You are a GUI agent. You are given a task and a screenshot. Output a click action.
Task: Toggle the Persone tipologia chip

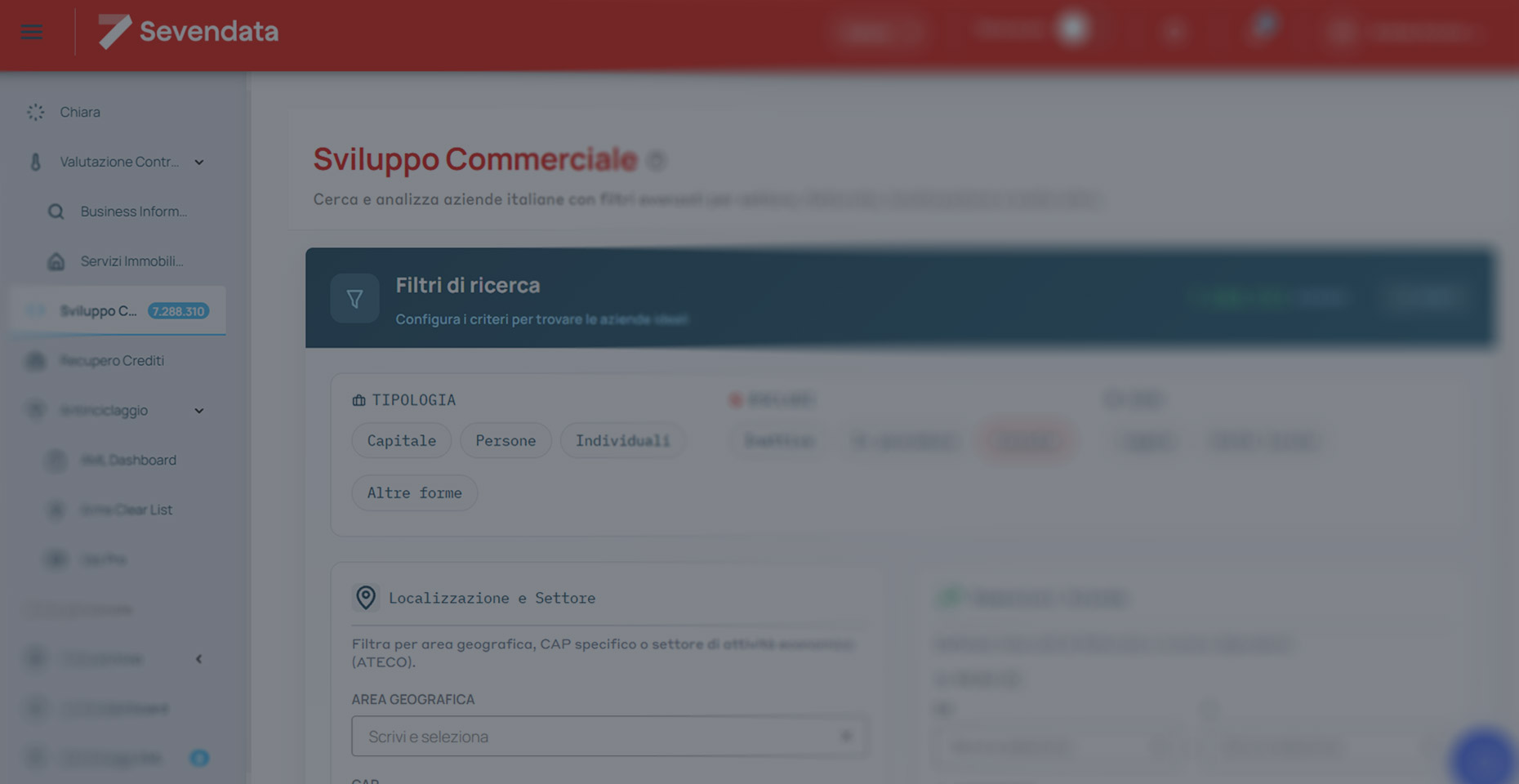click(x=506, y=441)
